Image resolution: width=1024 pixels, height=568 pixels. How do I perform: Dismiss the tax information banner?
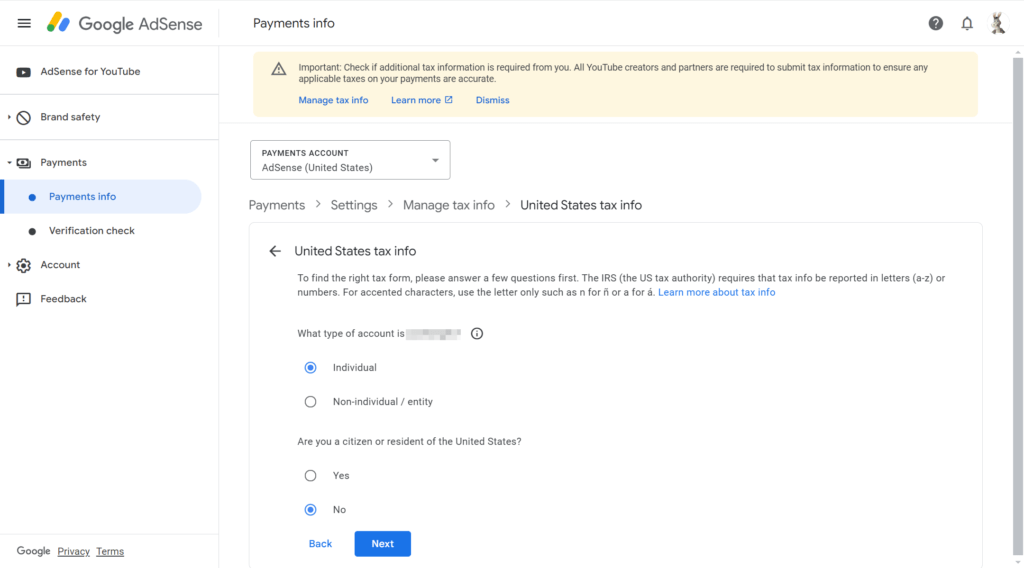(492, 100)
